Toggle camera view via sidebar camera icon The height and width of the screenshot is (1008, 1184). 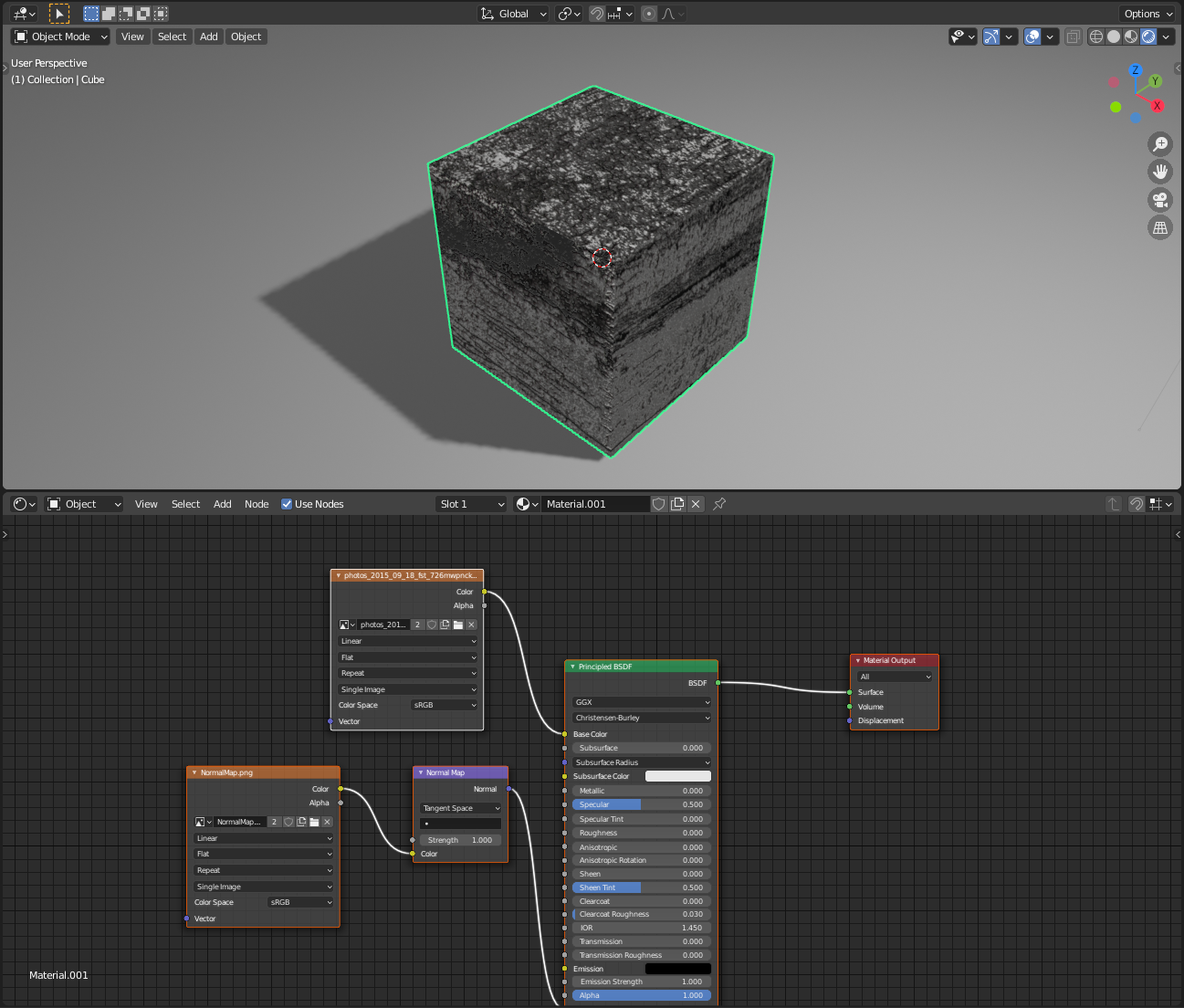(1159, 199)
